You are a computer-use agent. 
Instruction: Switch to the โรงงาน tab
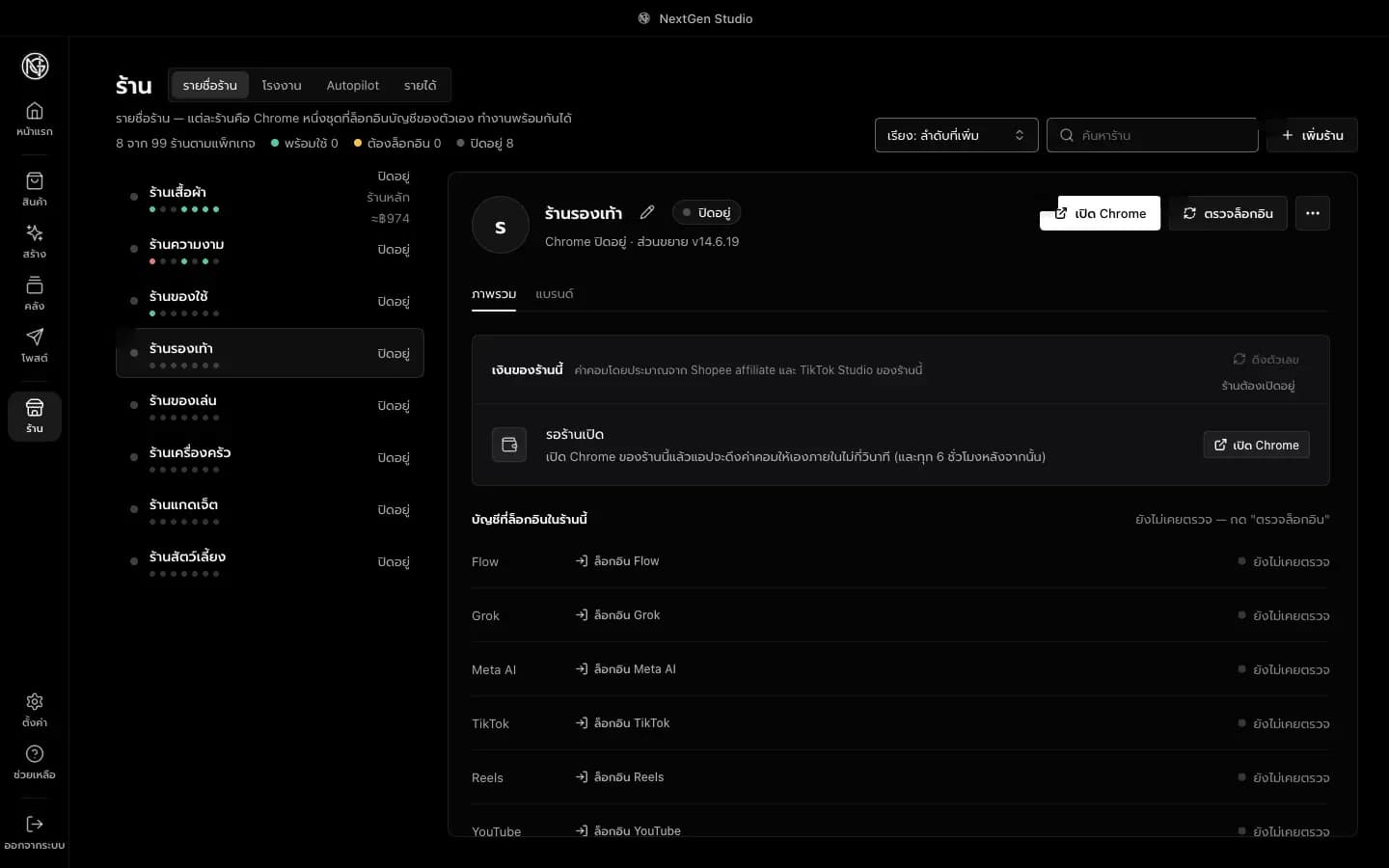[x=282, y=85]
